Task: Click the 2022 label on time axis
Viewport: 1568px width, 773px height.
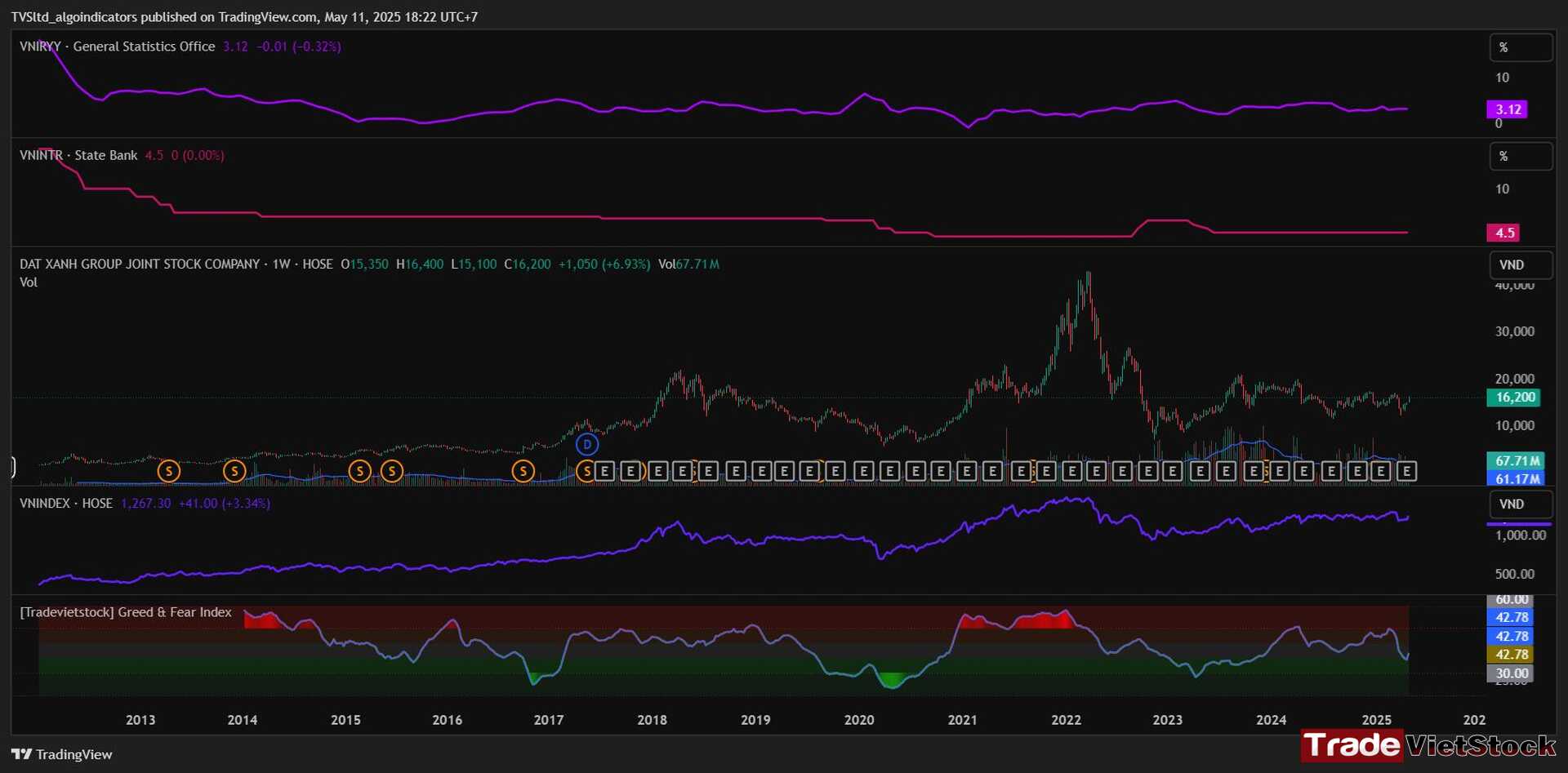Action: click(1066, 720)
